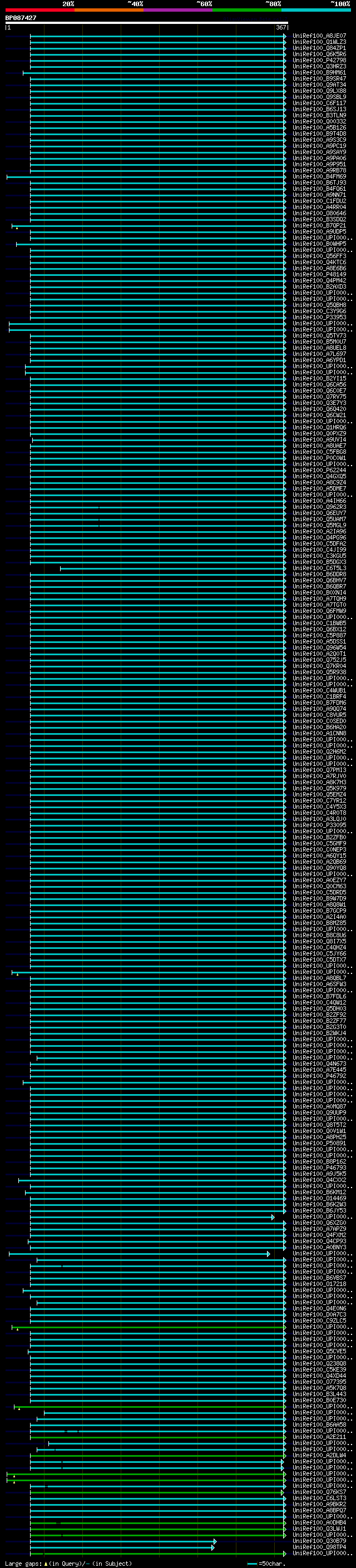The width and height of the screenshot is (356, 1568).
Task: Select label UniRef100_C6F117
Action: 319,103
